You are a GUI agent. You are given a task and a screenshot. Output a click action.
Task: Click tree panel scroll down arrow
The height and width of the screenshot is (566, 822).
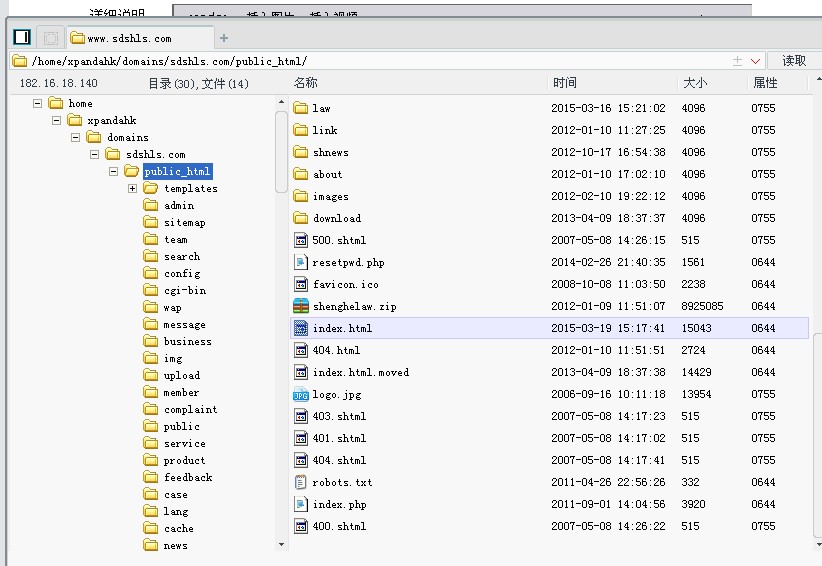(282, 545)
